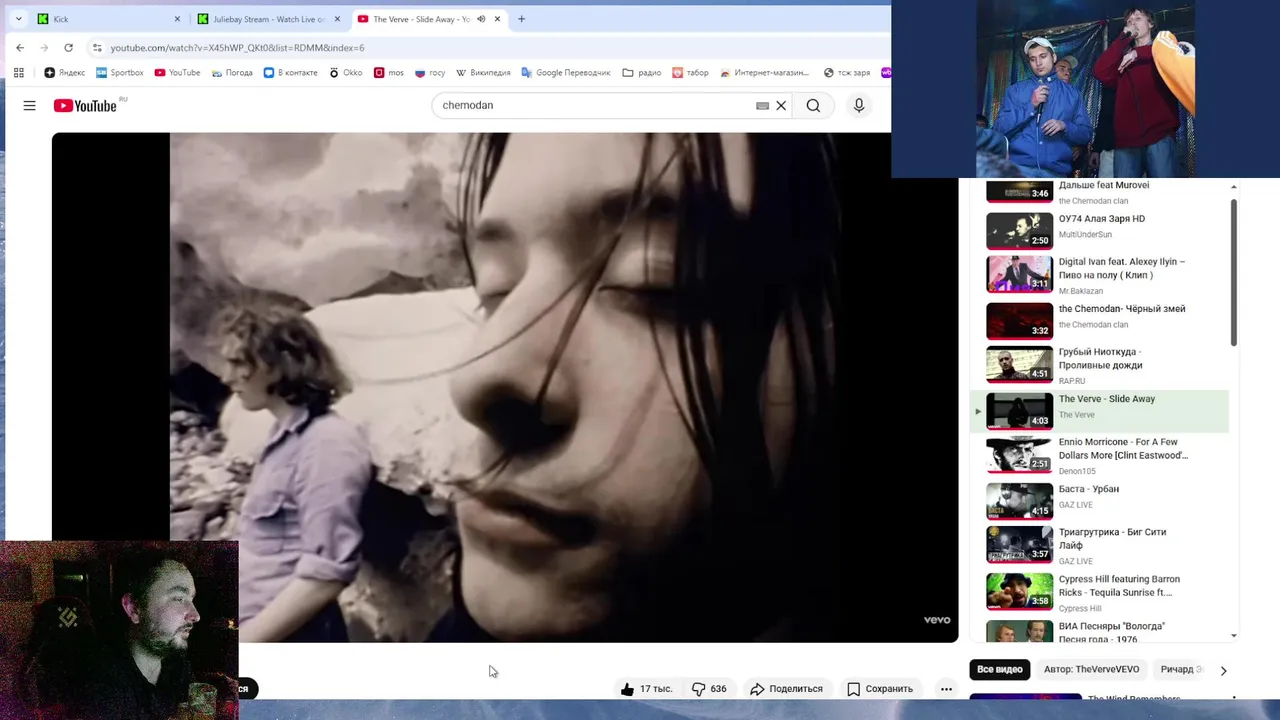Open Википедия bookmark
1280x720 pixels.
coord(483,72)
